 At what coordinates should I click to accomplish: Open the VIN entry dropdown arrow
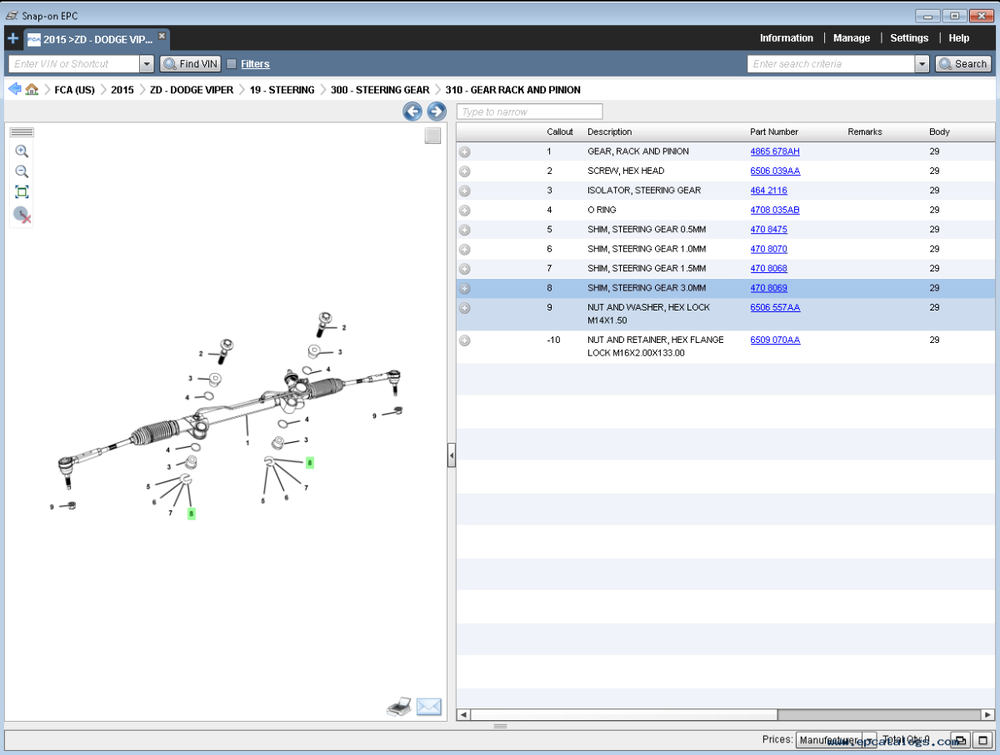[x=146, y=64]
